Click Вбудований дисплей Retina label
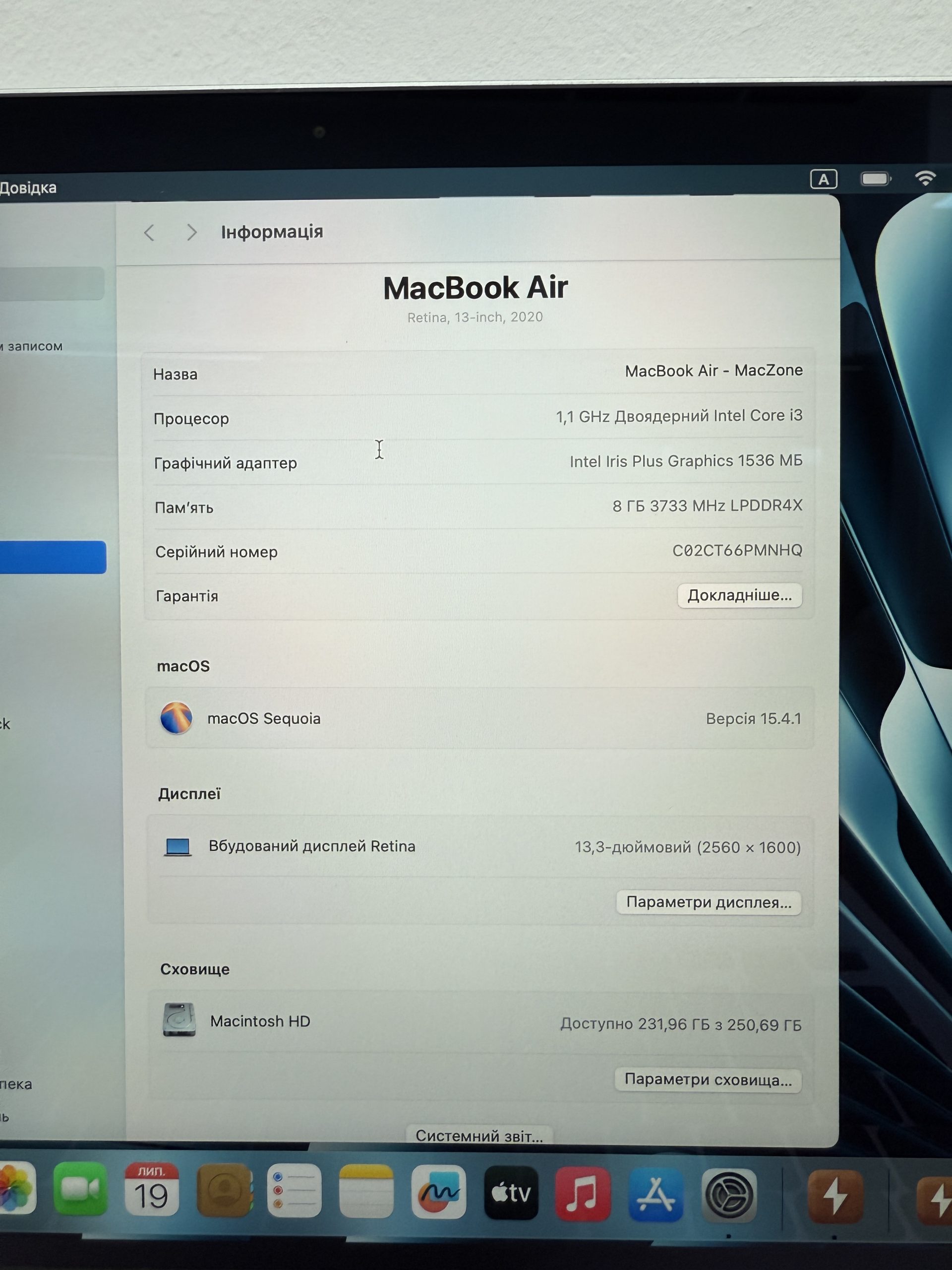Image resolution: width=952 pixels, height=1270 pixels. click(x=311, y=846)
